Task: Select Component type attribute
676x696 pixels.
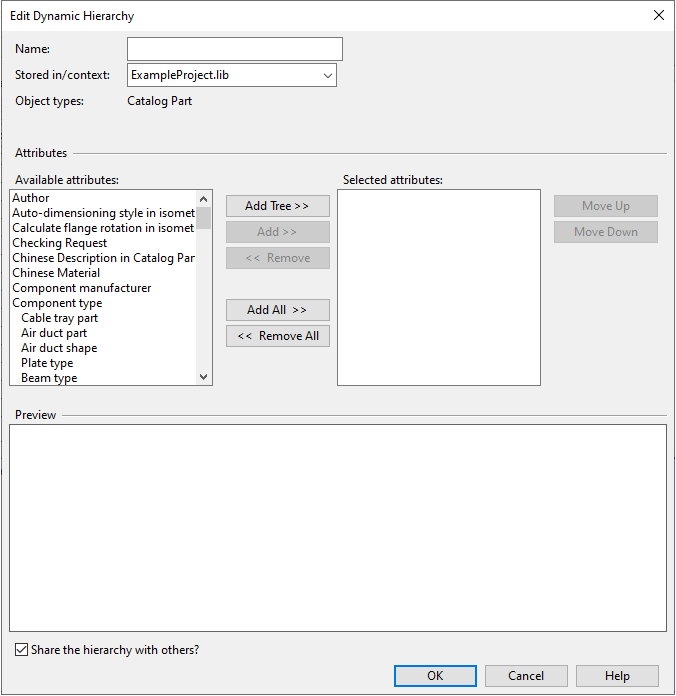Action: [x=57, y=303]
